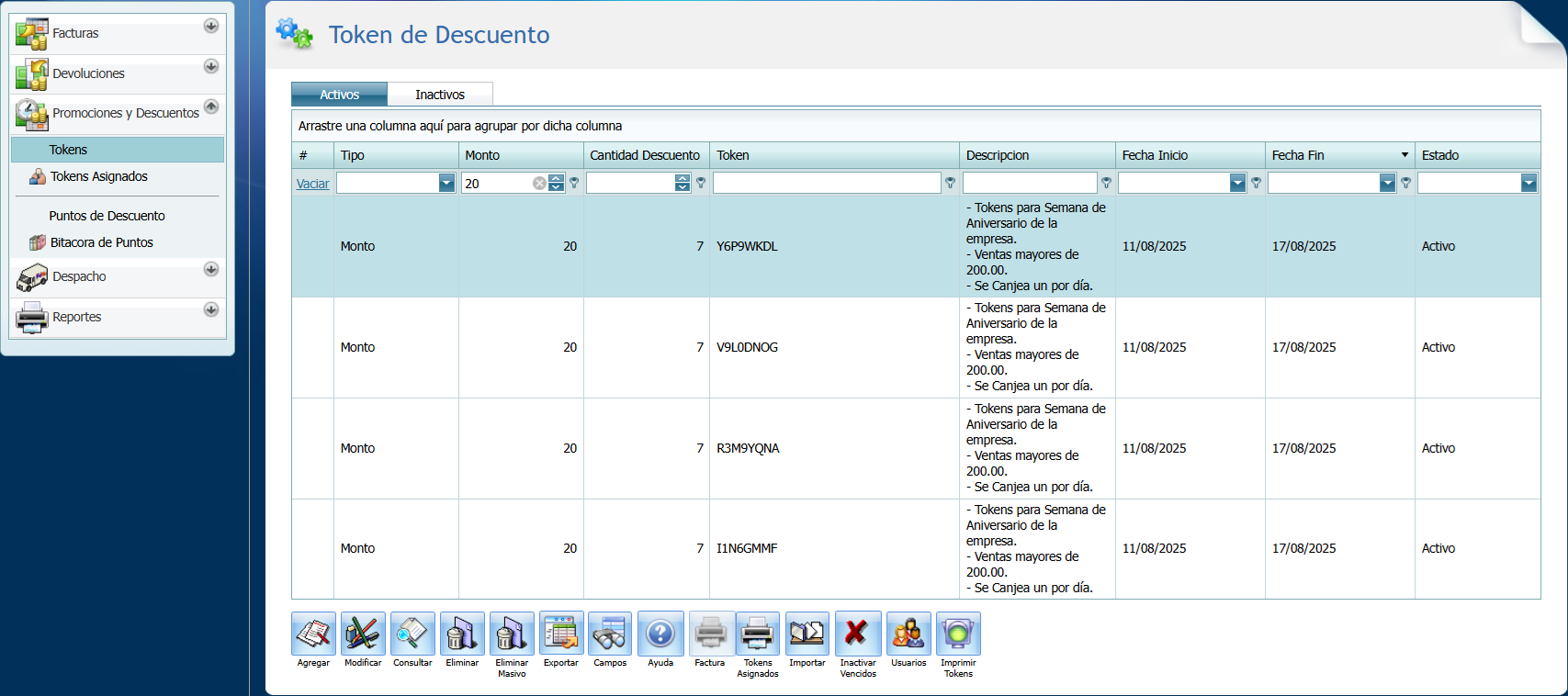Click the Facturas sidebar icon
Viewport: 1568px width, 696px height.
coord(31,34)
